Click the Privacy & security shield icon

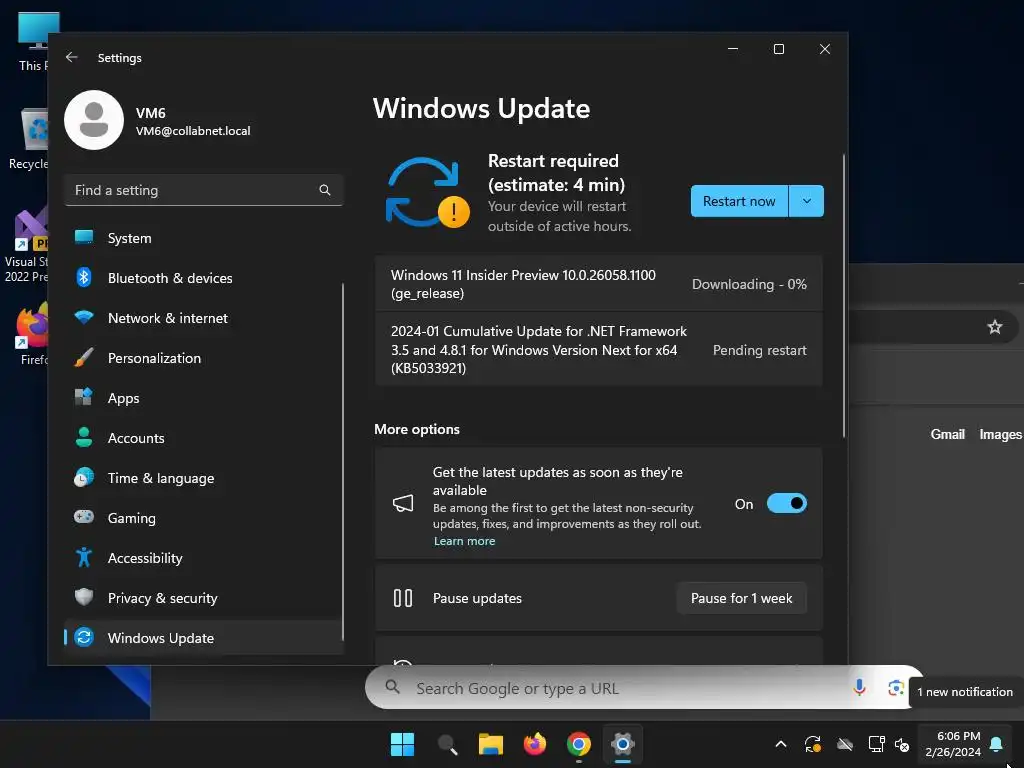coord(84,597)
